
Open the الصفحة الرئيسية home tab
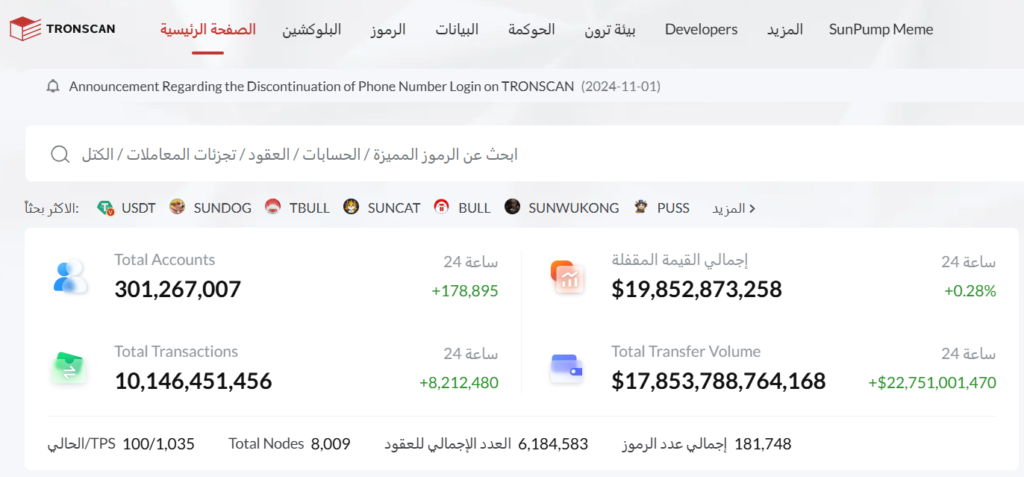point(208,29)
